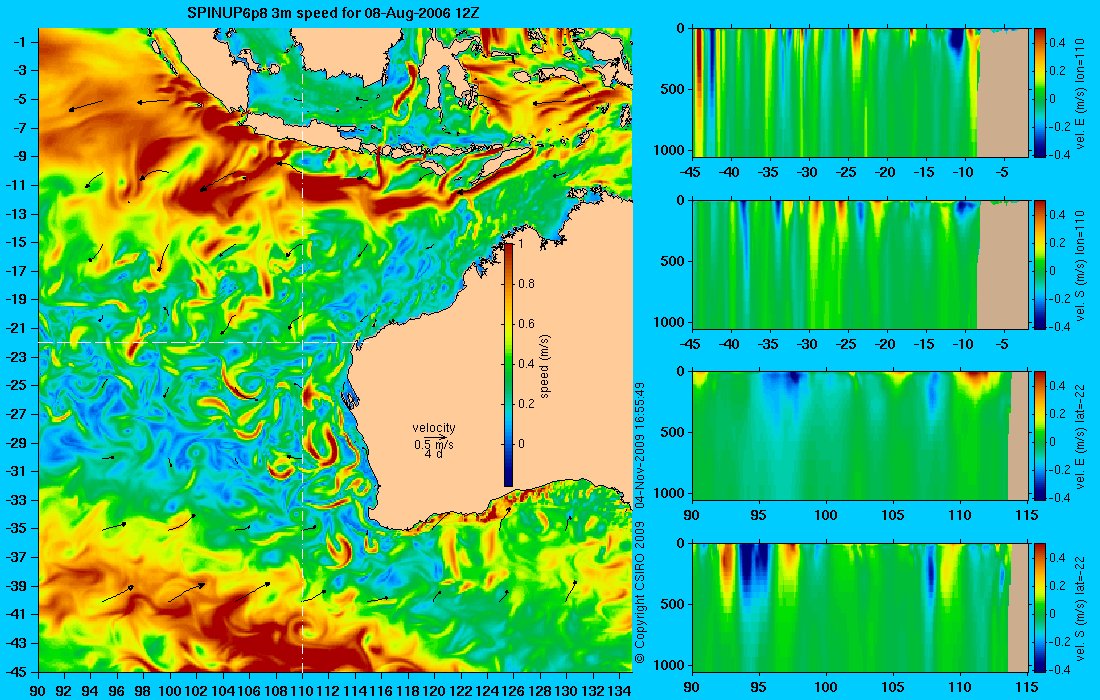Click the '04-Nov-2009 16:55:49' timestamp

pos(639,445)
